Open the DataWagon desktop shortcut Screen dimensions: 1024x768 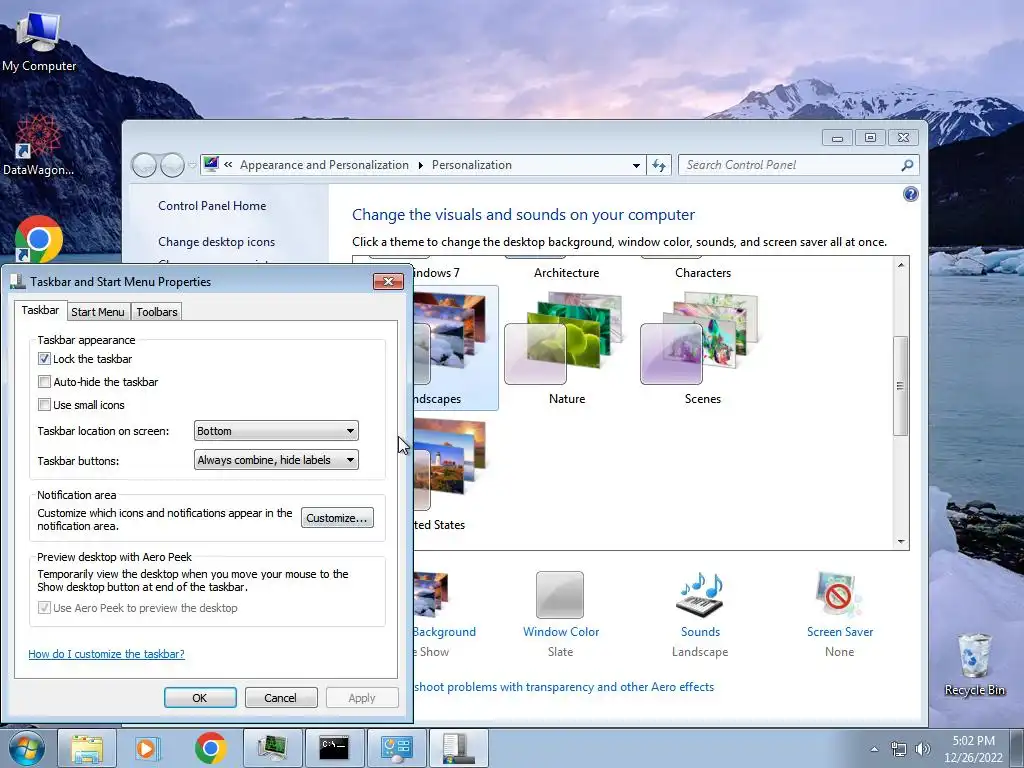(x=38, y=146)
